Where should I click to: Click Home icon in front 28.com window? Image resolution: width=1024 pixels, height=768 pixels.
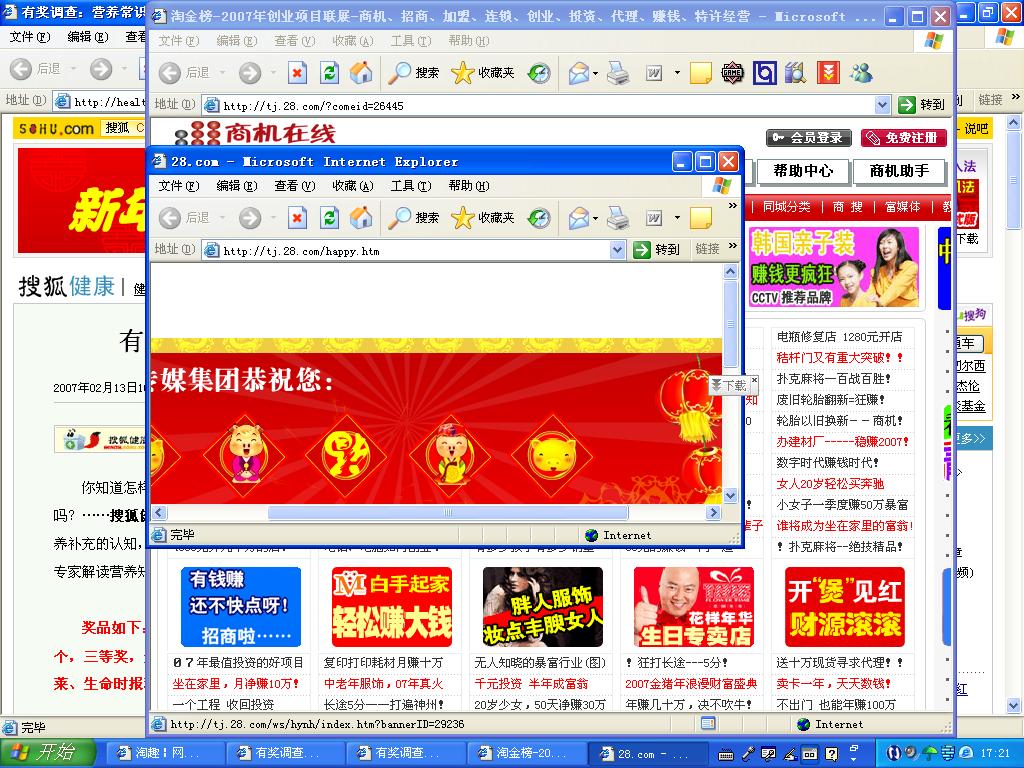pyautogui.click(x=360, y=217)
